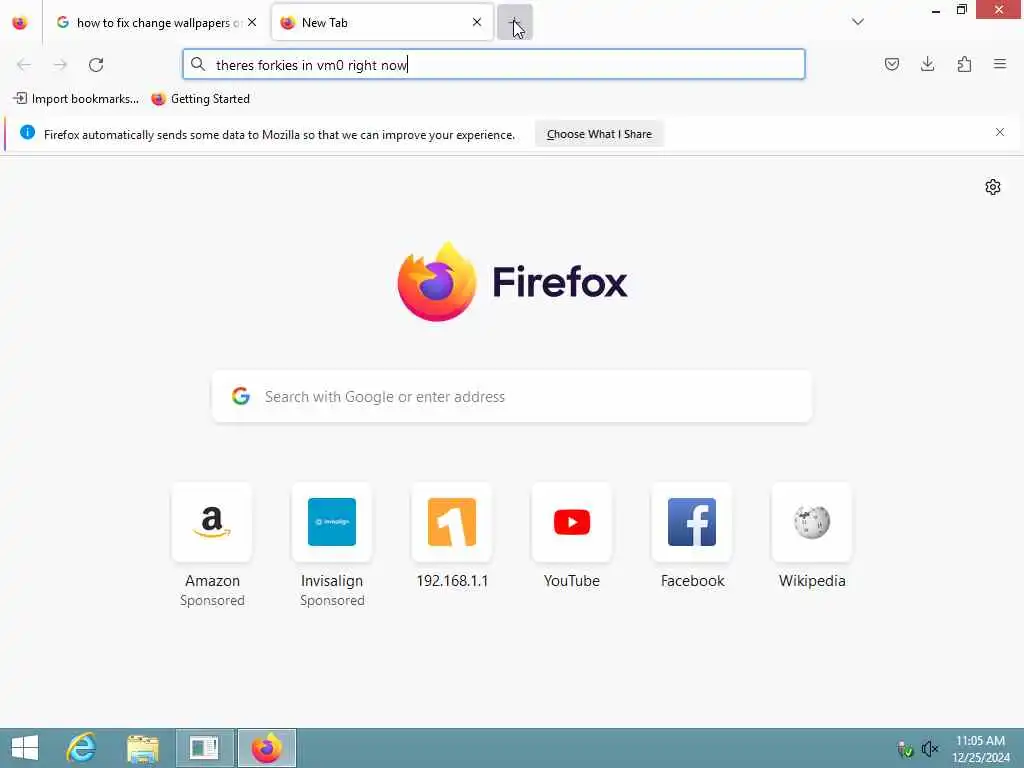Image resolution: width=1024 pixels, height=768 pixels.
Task: Click inside the address bar text
Action: click(x=312, y=65)
